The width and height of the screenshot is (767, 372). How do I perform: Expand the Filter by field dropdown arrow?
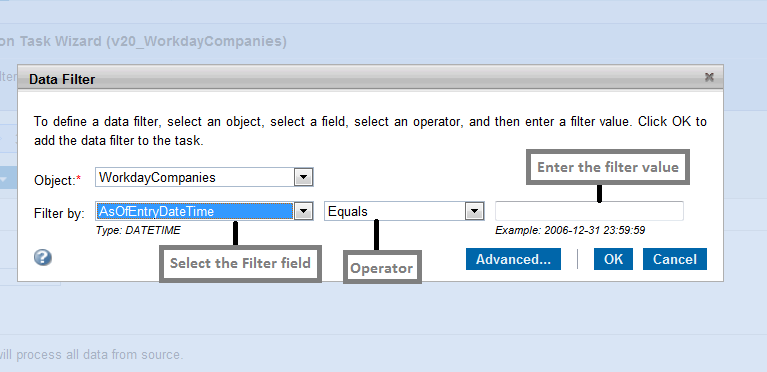coord(303,211)
